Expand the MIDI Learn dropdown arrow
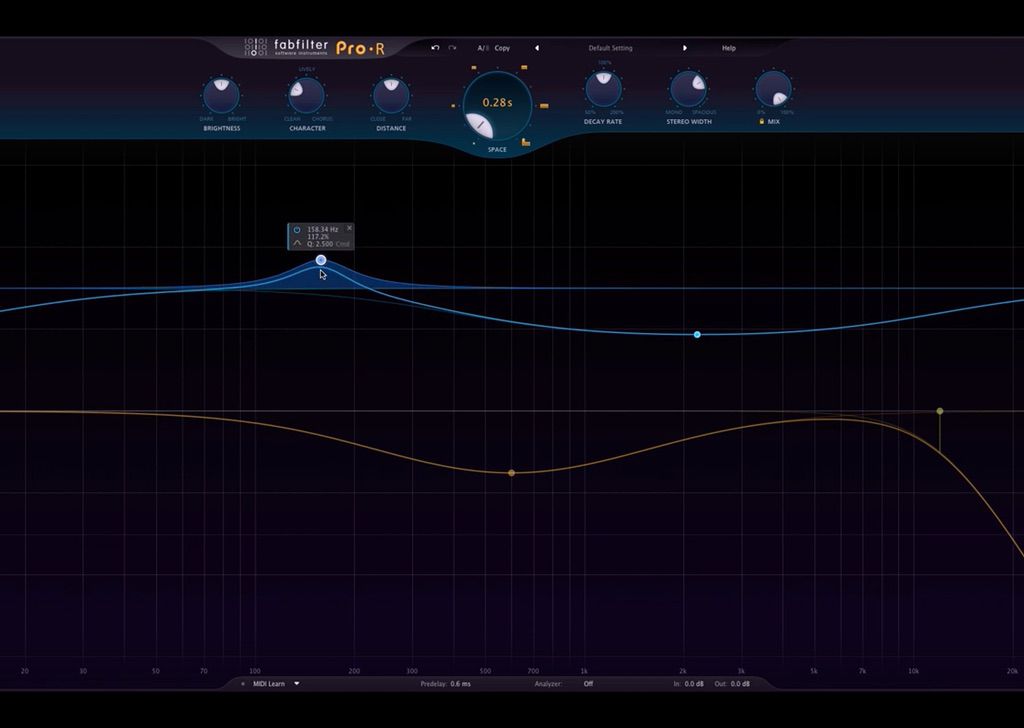 pyautogui.click(x=296, y=684)
